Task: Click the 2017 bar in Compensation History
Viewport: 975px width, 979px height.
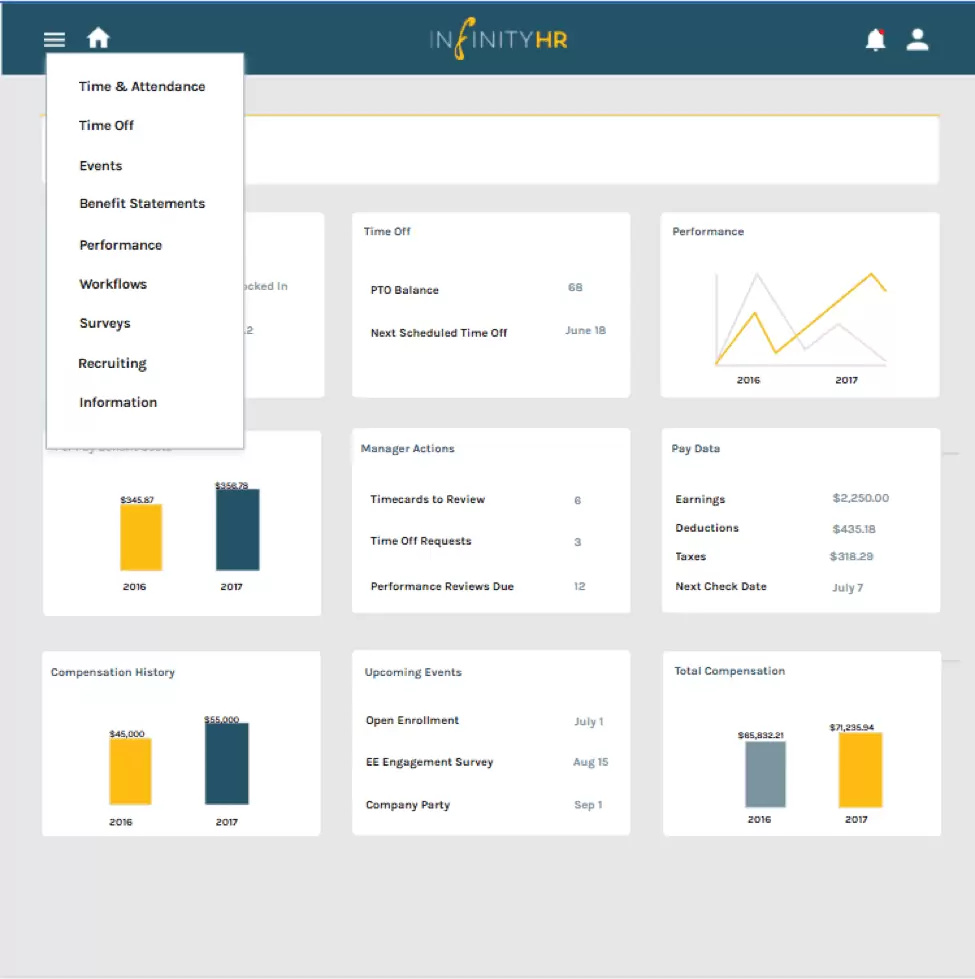Action: click(227, 764)
